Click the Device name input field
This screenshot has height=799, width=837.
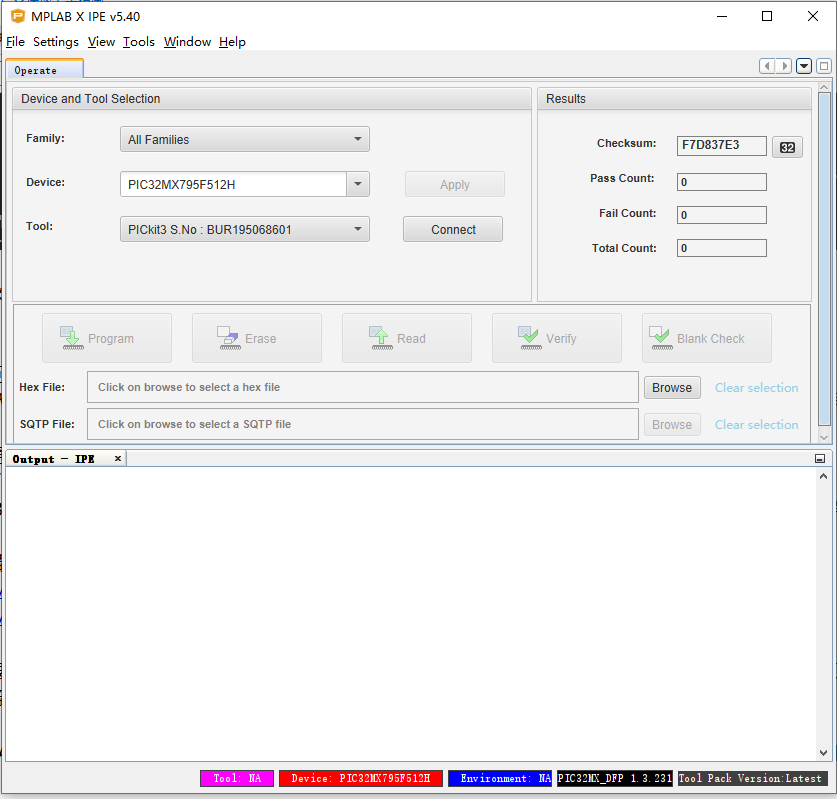click(233, 185)
